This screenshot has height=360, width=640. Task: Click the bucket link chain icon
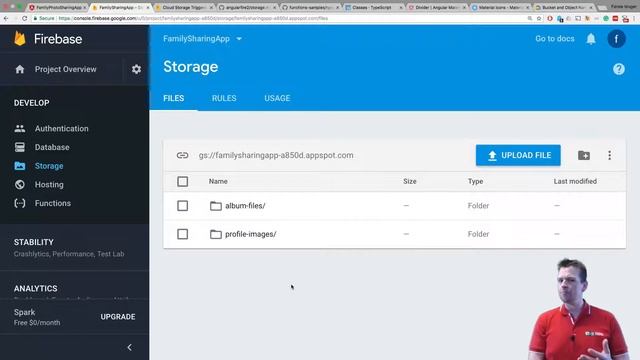click(x=182, y=155)
